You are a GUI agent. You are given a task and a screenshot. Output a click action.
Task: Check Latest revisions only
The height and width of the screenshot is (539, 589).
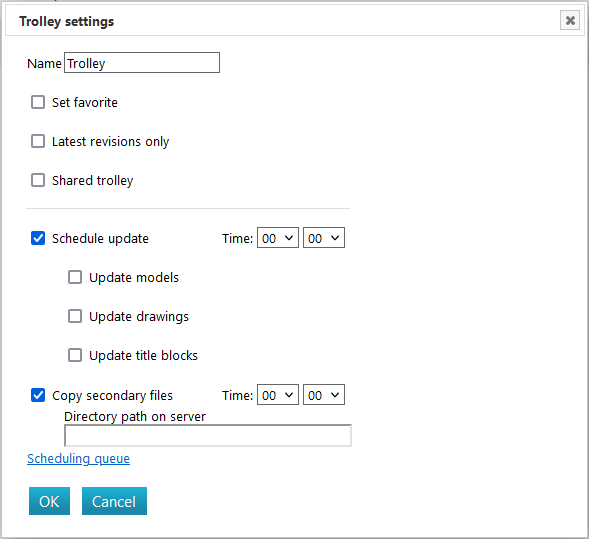[38, 141]
